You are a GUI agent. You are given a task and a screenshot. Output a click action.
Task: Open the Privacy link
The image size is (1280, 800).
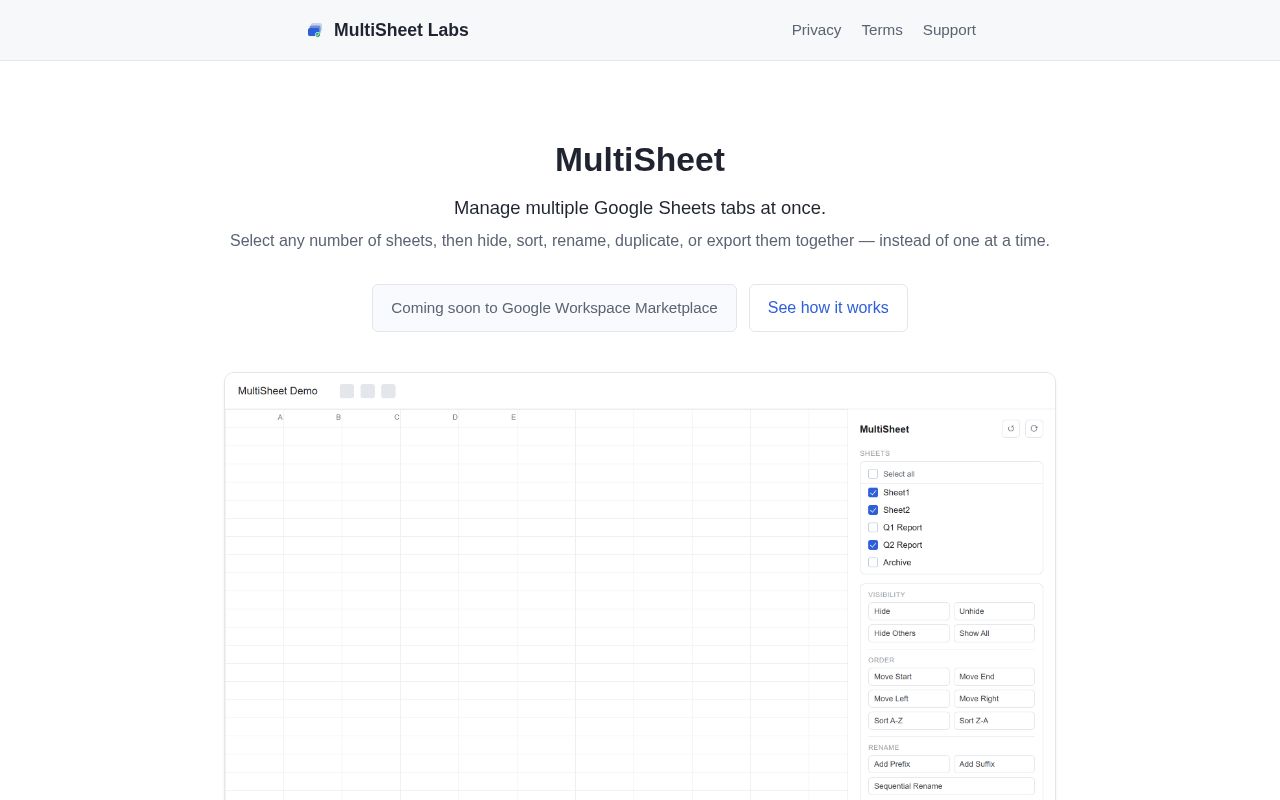click(816, 30)
